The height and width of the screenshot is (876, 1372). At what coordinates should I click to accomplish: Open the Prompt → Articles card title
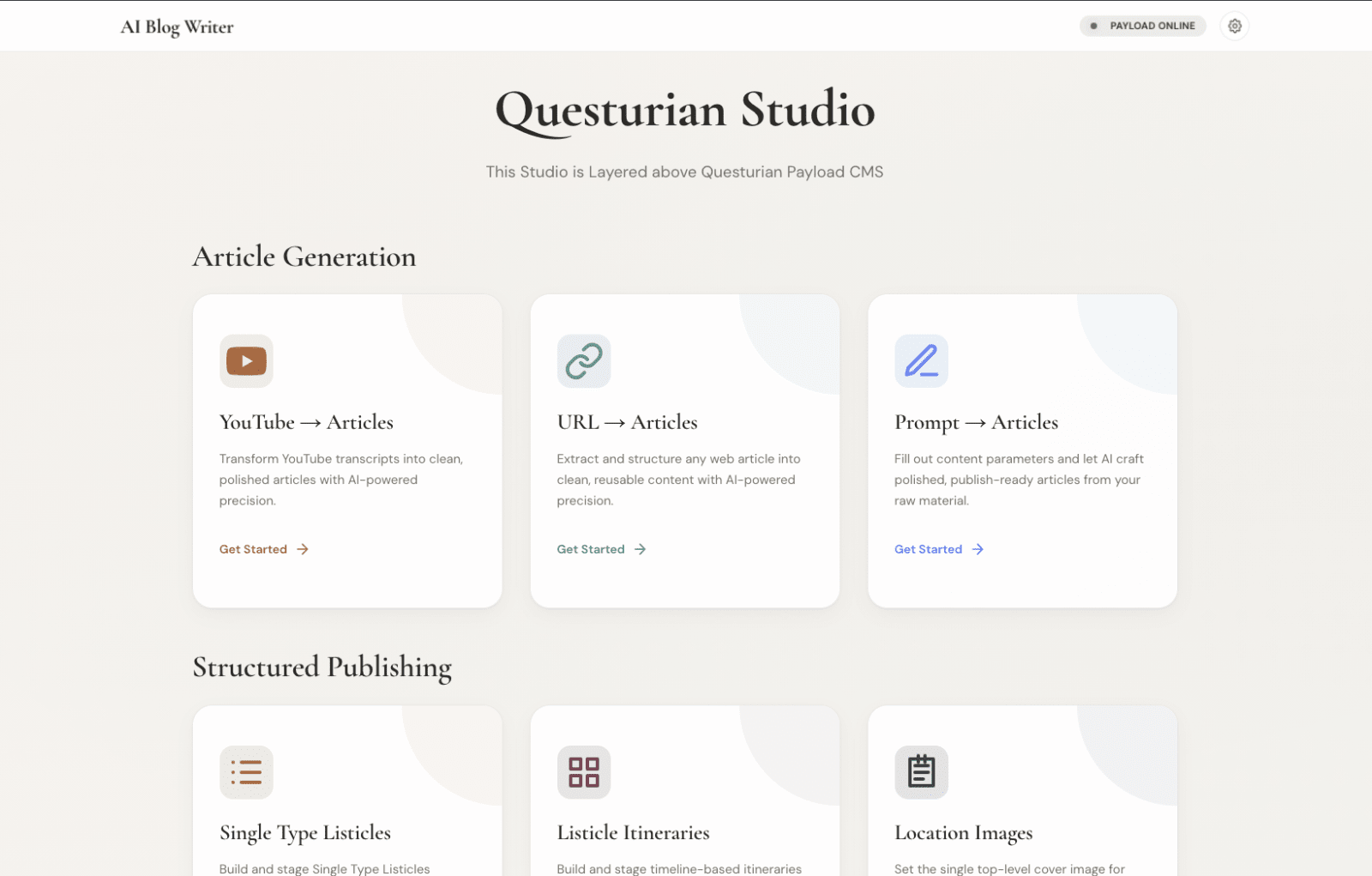pyautogui.click(x=976, y=422)
